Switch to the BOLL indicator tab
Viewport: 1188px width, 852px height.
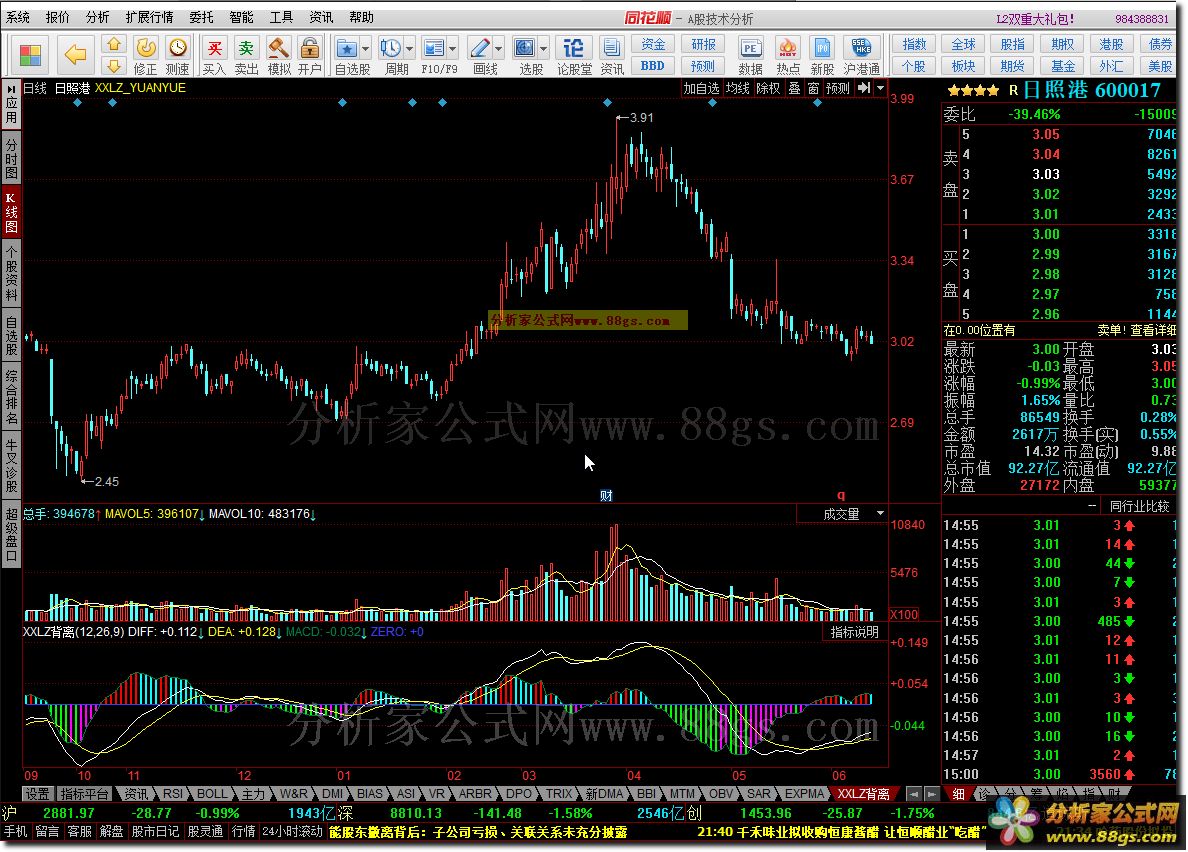coord(212,794)
